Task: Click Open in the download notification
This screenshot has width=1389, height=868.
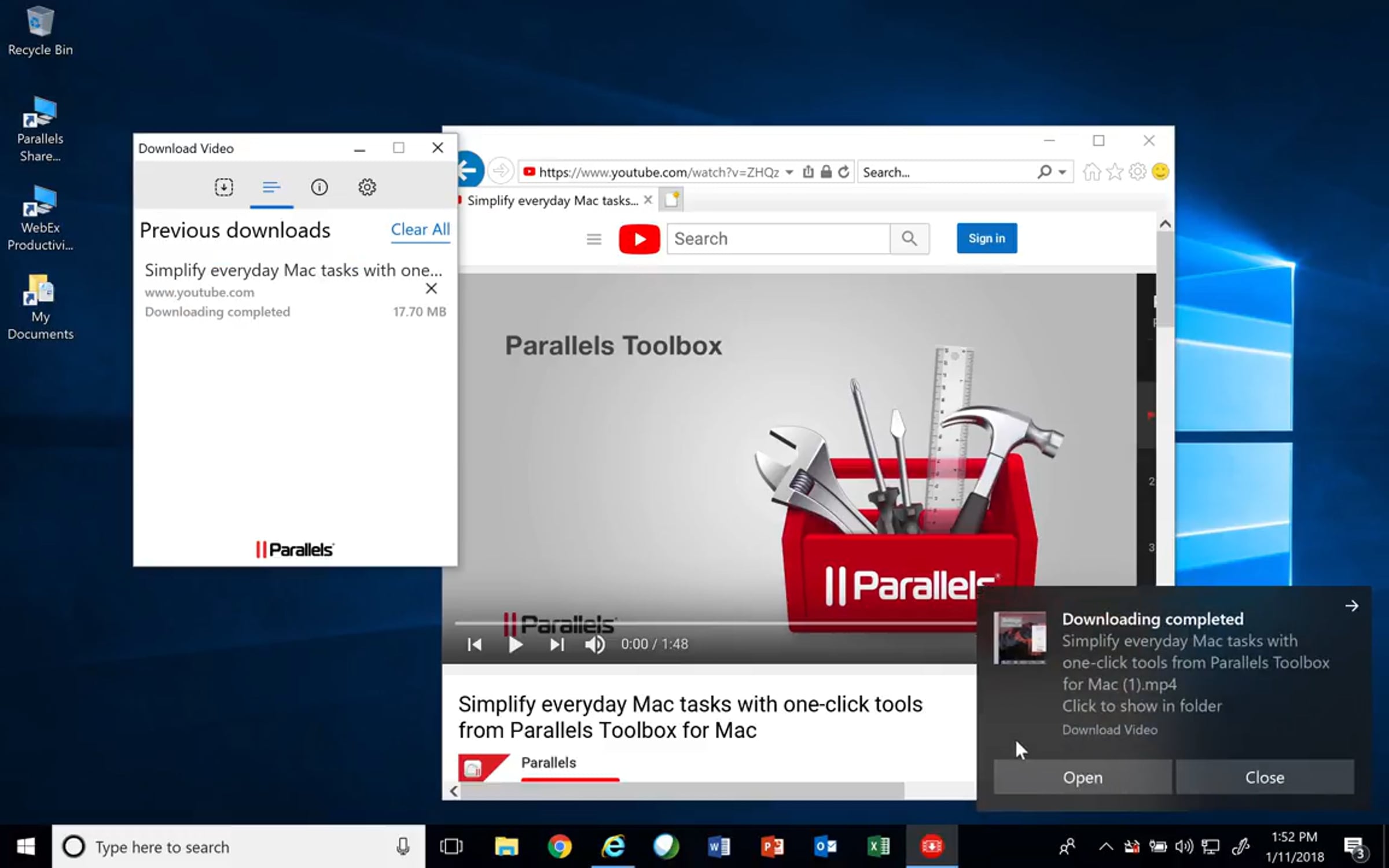Action: coord(1082,777)
